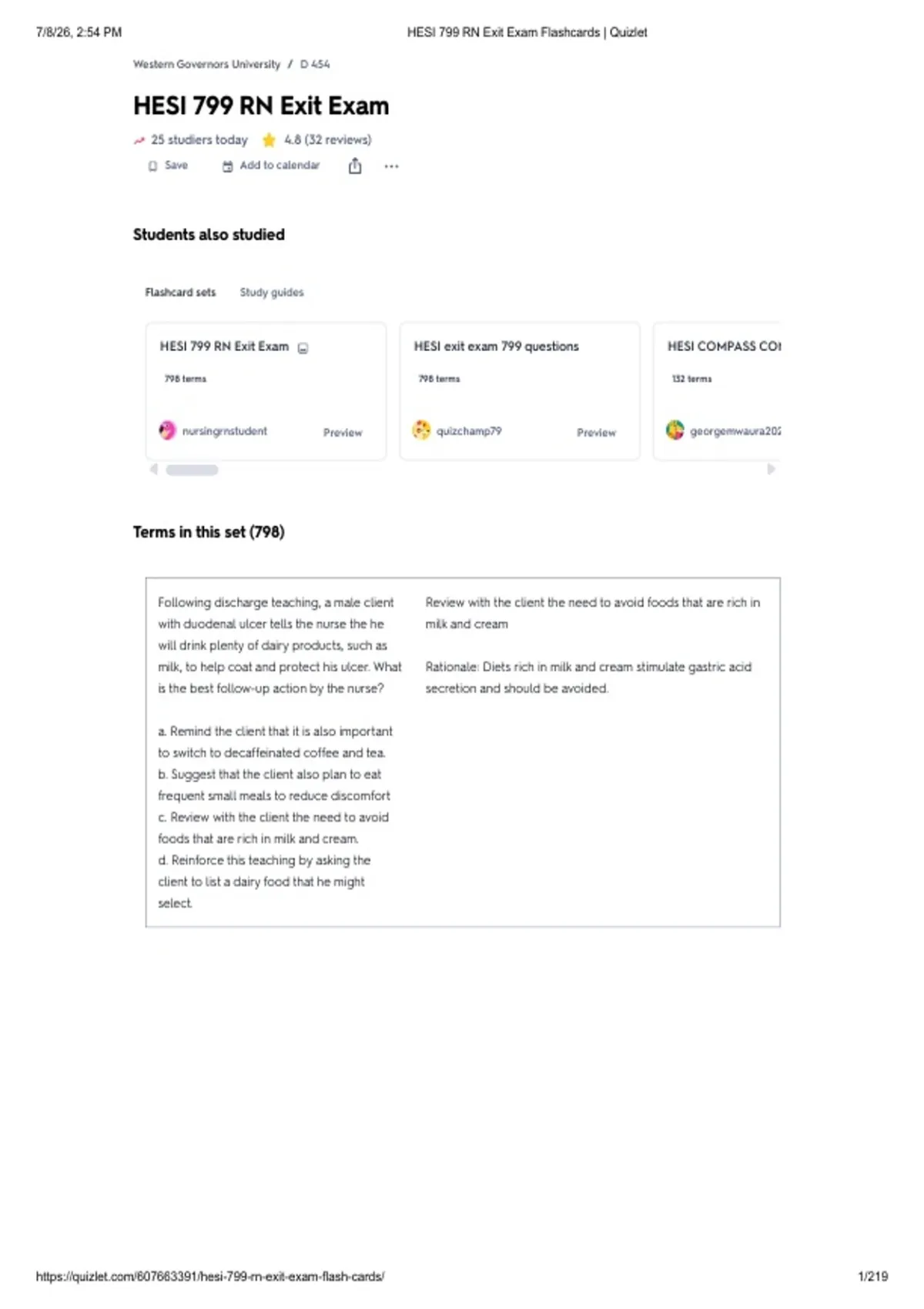Click quizchamp79's avatar icon
924x1309 pixels.
421,430
